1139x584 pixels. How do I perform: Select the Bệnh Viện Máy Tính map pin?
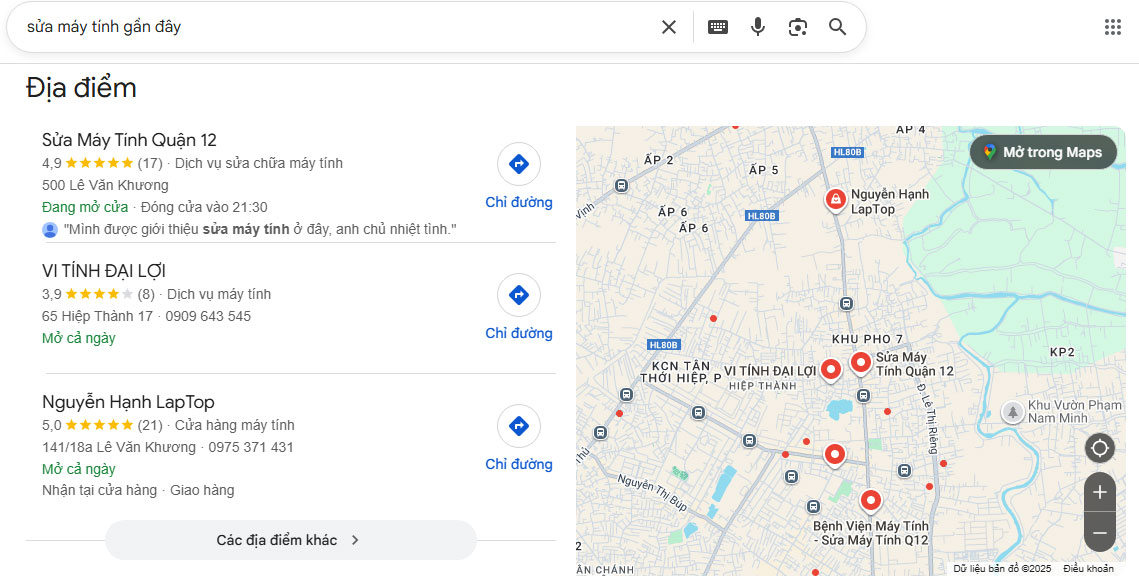pos(870,500)
